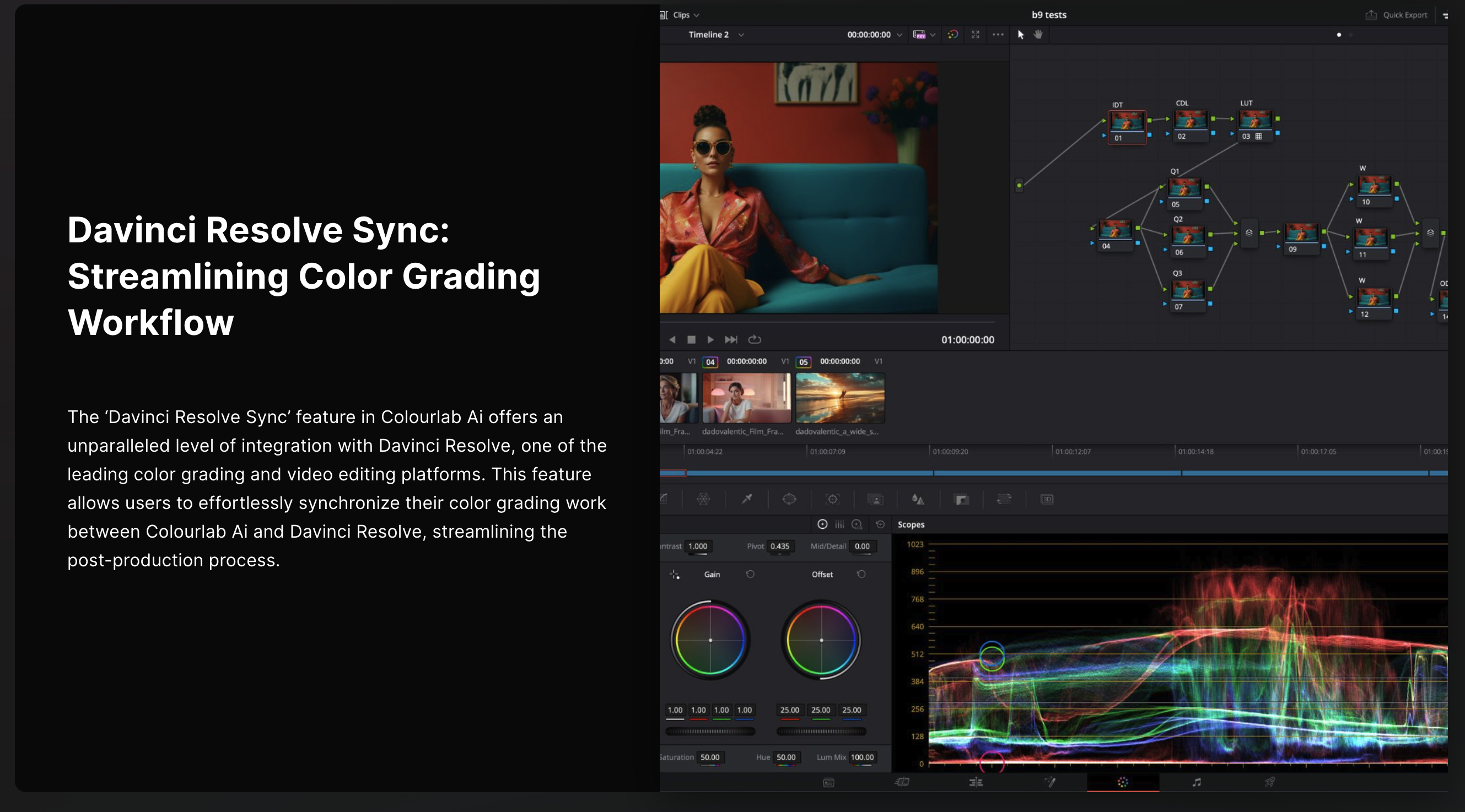Switch to Log wheels mode
The image size is (1465, 812).
pyautogui.click(x=857, y=524)
